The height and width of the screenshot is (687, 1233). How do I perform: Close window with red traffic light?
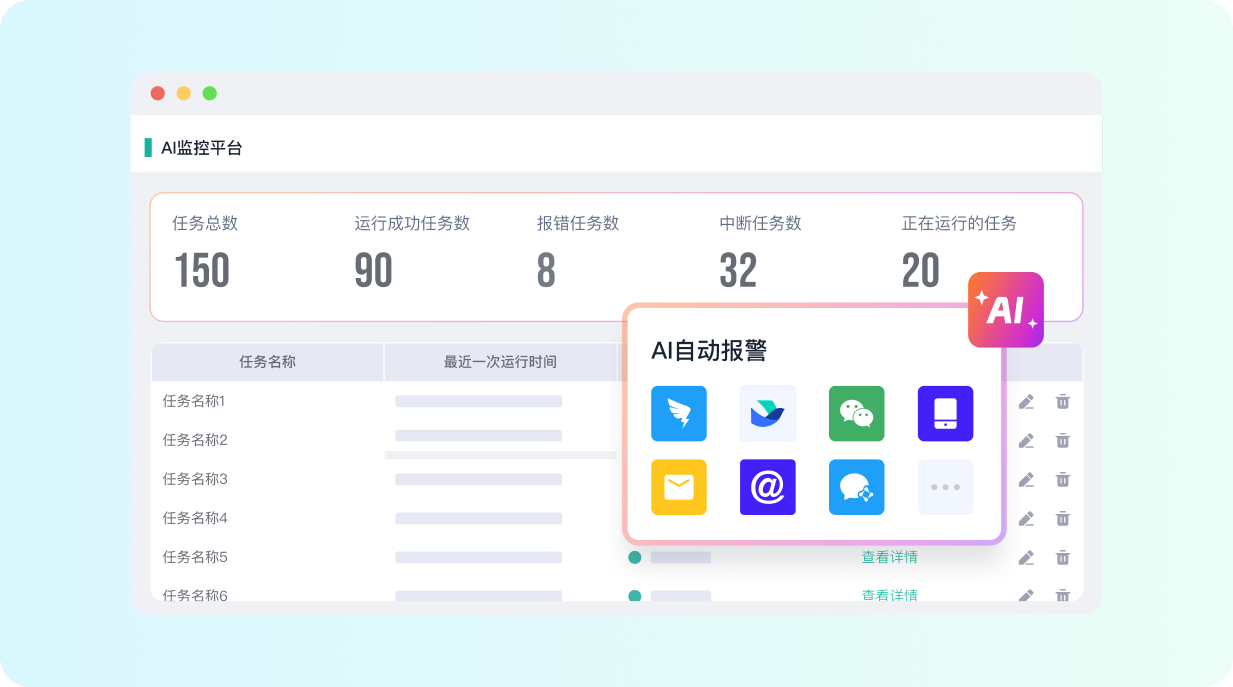click(x=158, y=93)
